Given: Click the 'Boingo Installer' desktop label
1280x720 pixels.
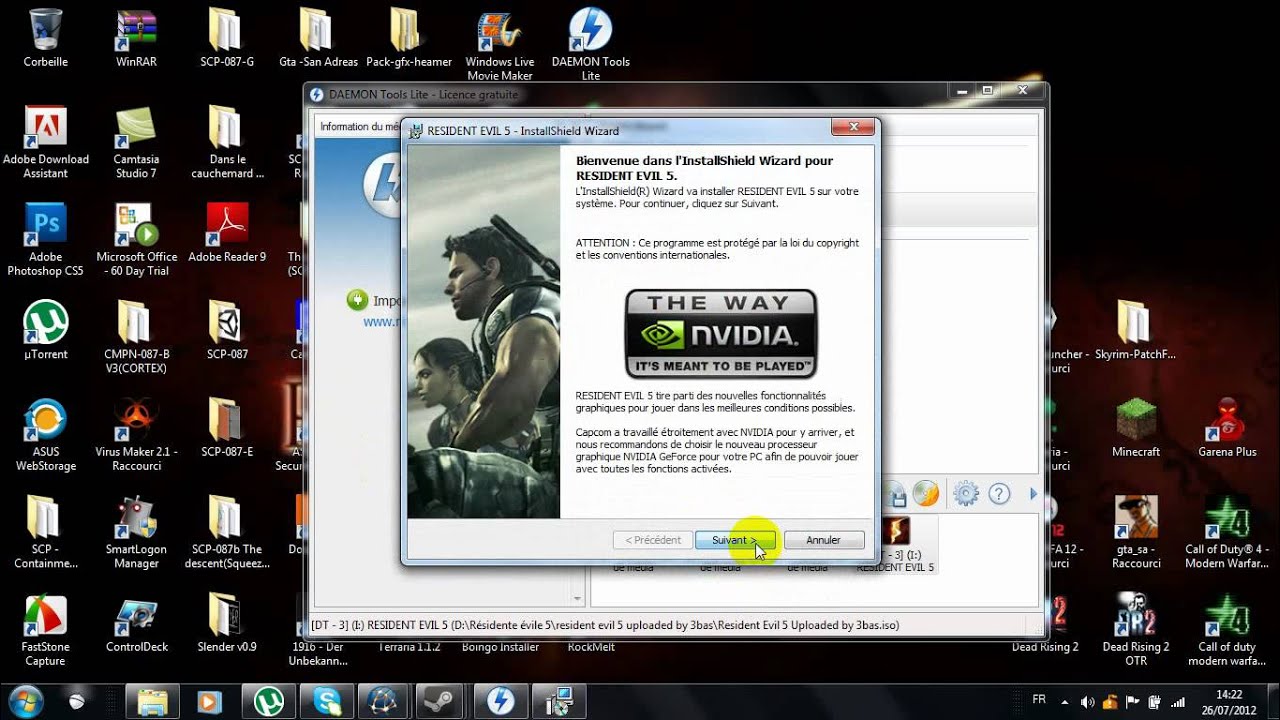Looking at the screenshot, I should 500,647.
